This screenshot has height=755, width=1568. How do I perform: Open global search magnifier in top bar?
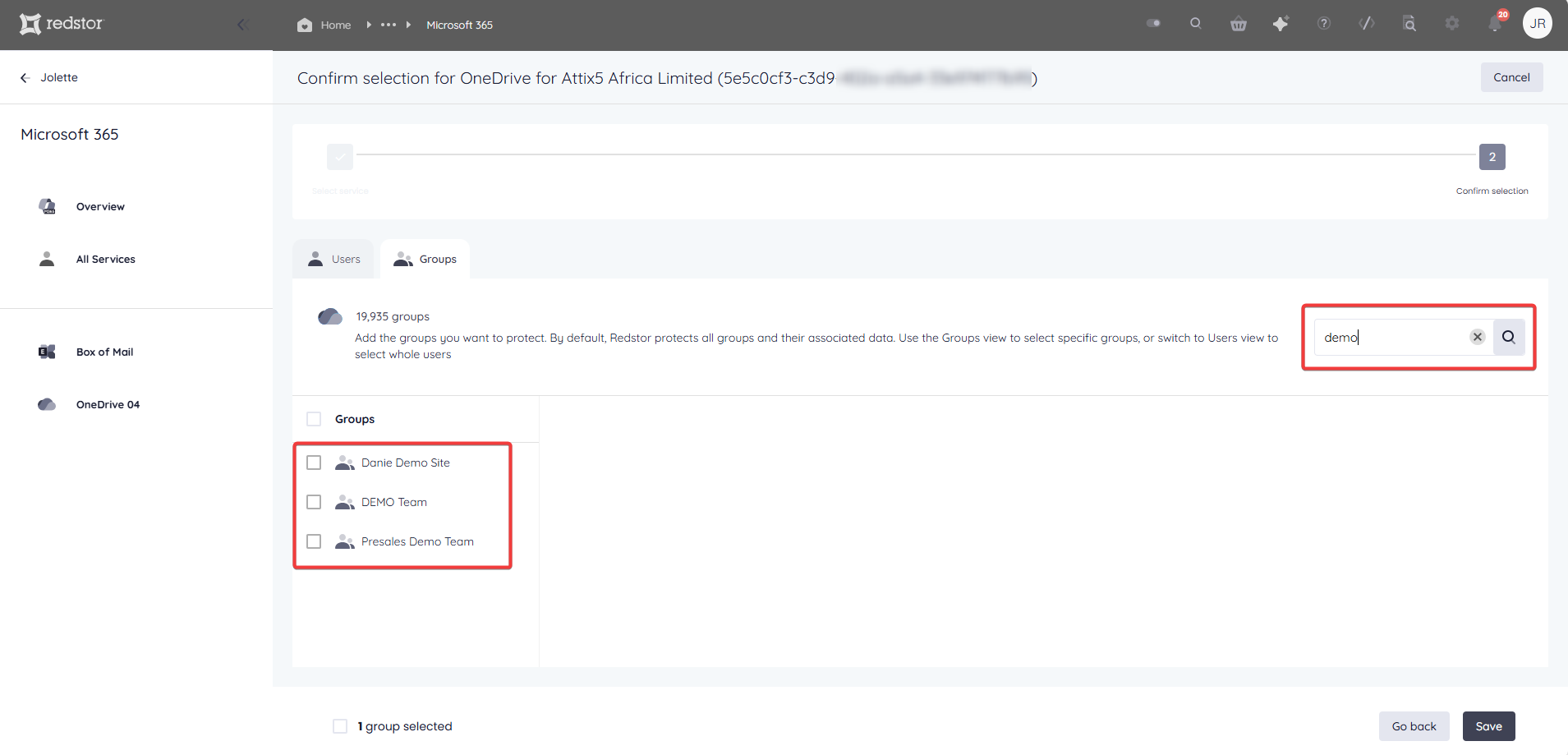[x=1196, y=23]
